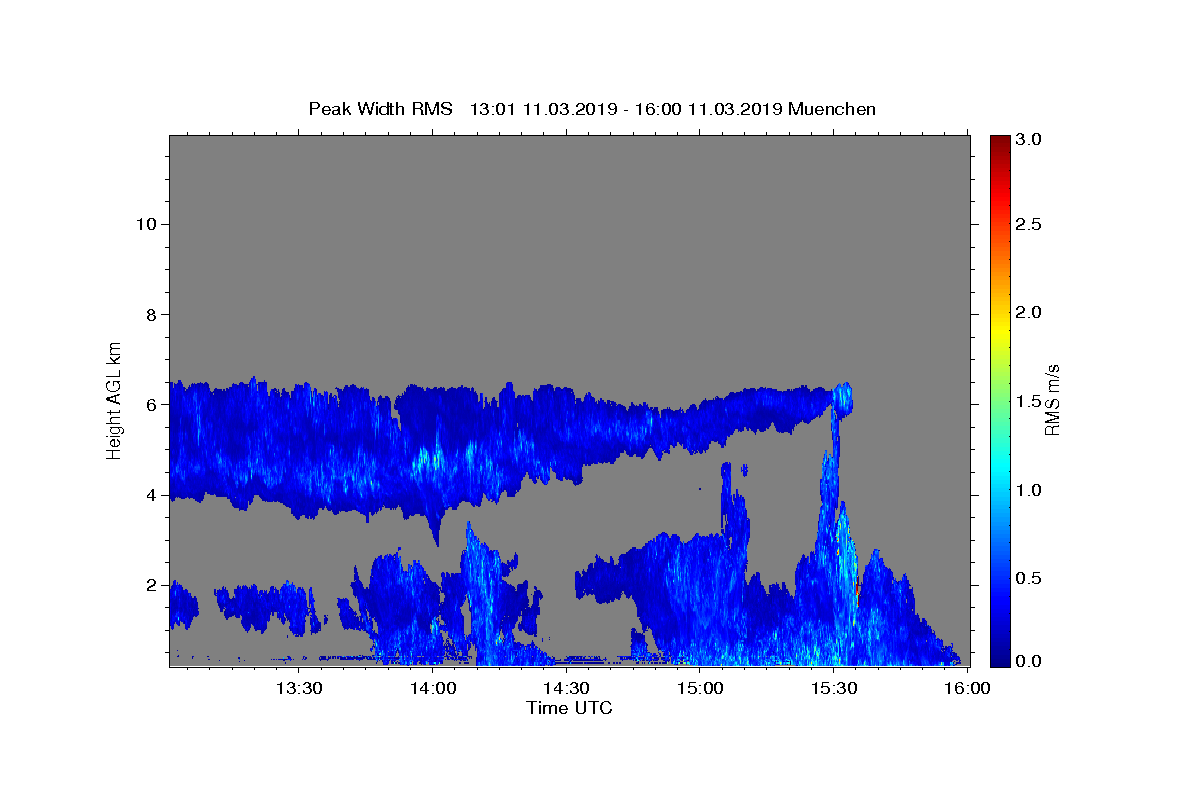Click the cloud layer at 5 km near 13:30

pos(300,450)
